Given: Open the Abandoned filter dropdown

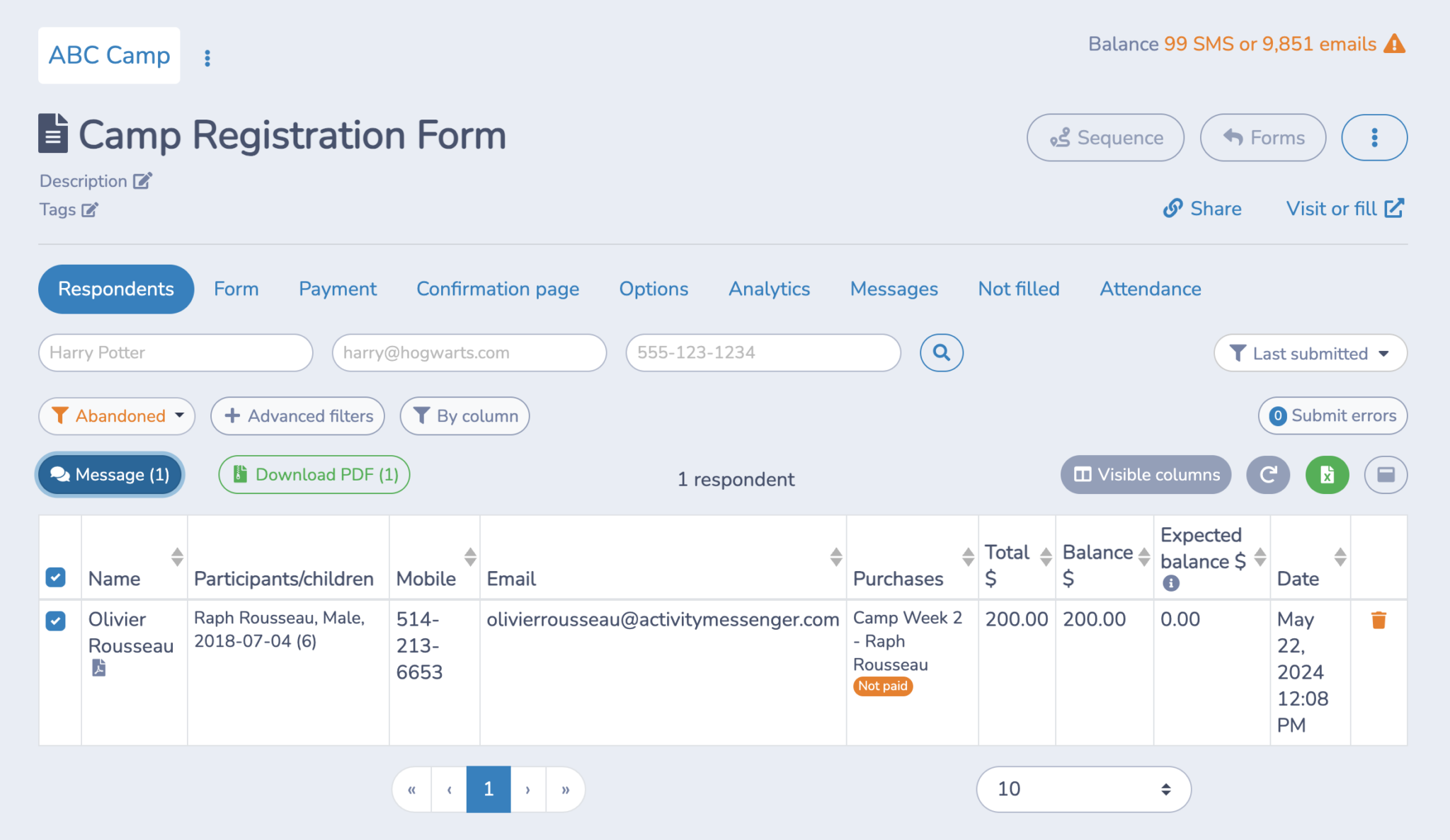Looking at the screenshot, I should coord(117,416).
